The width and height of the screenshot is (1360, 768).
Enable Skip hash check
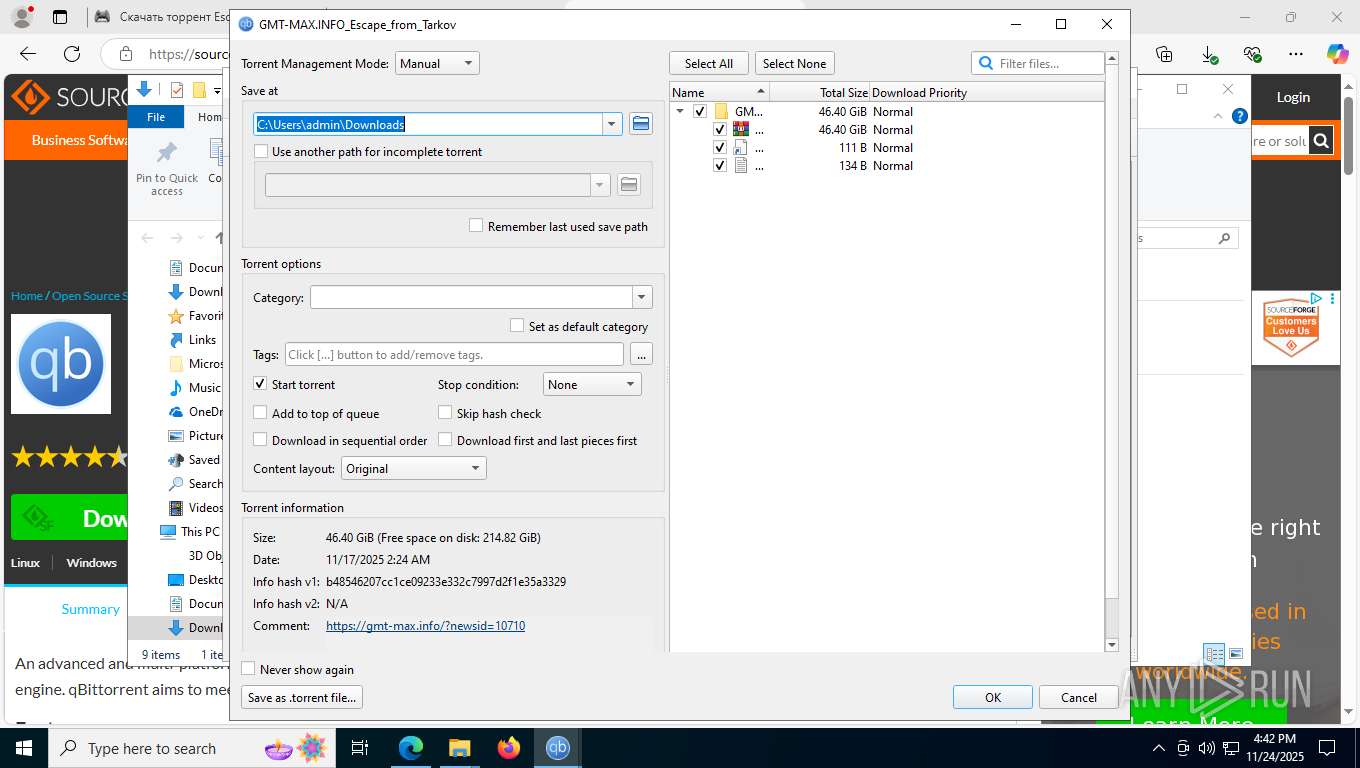pyautogui.click(x=446, y=413)
